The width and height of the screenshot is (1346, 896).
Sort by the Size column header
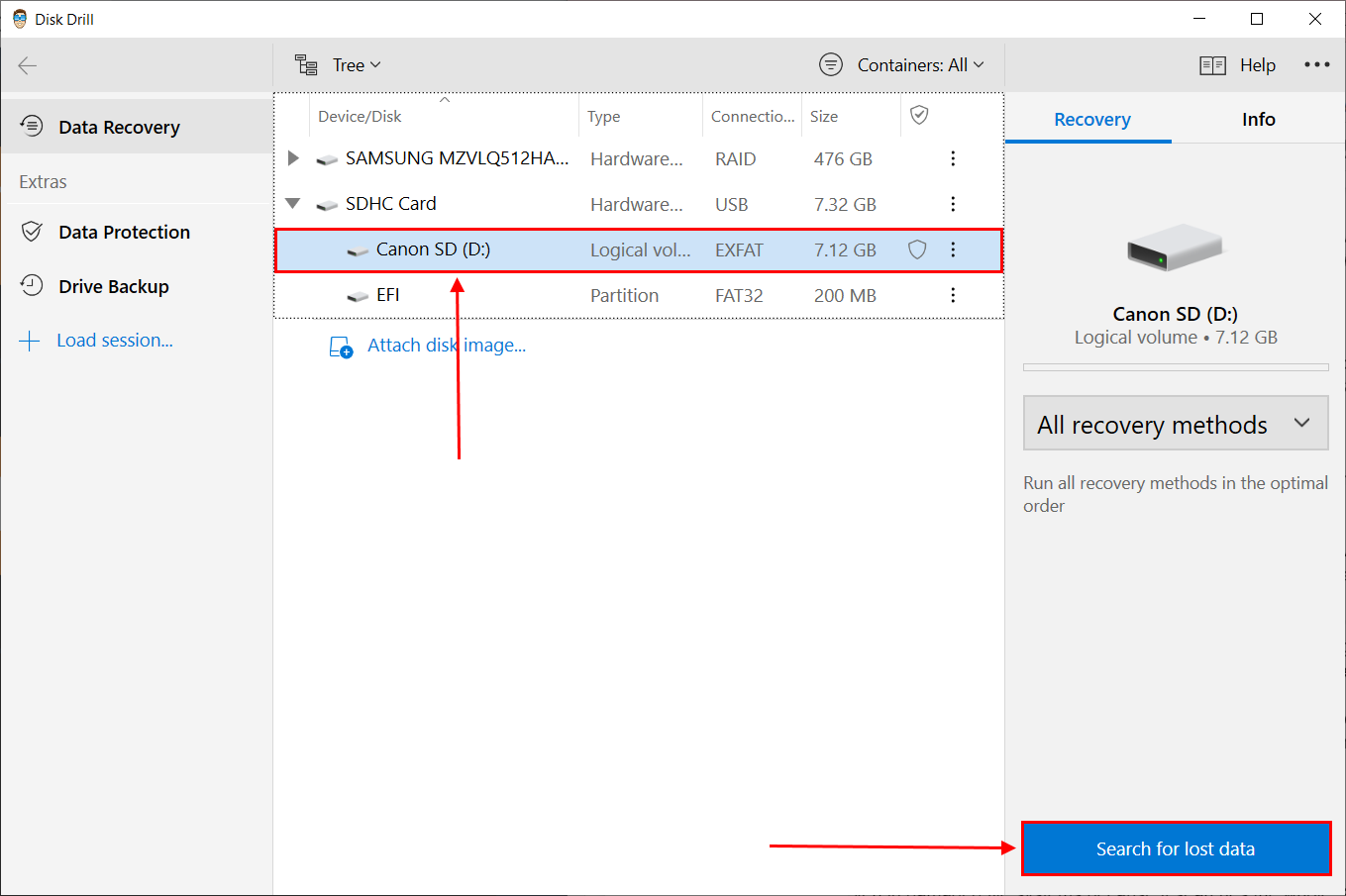851,116
